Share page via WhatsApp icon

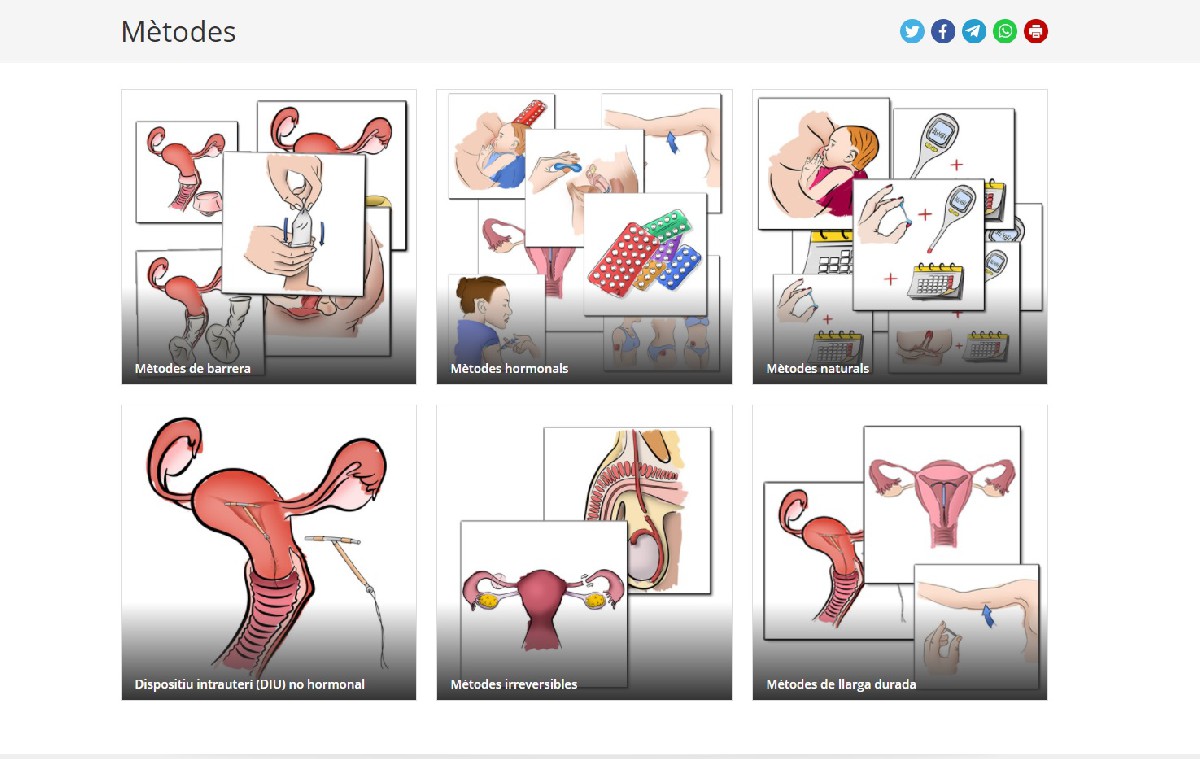click(1005, 31)
